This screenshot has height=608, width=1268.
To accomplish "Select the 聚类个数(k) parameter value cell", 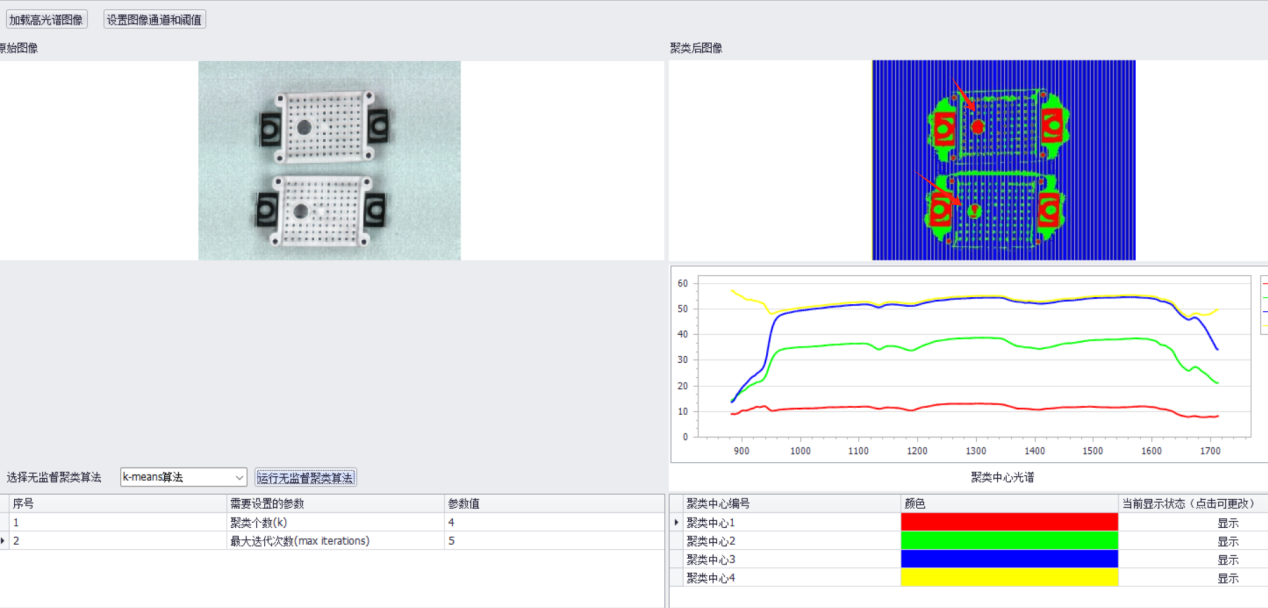I will (x=553, y=522).
